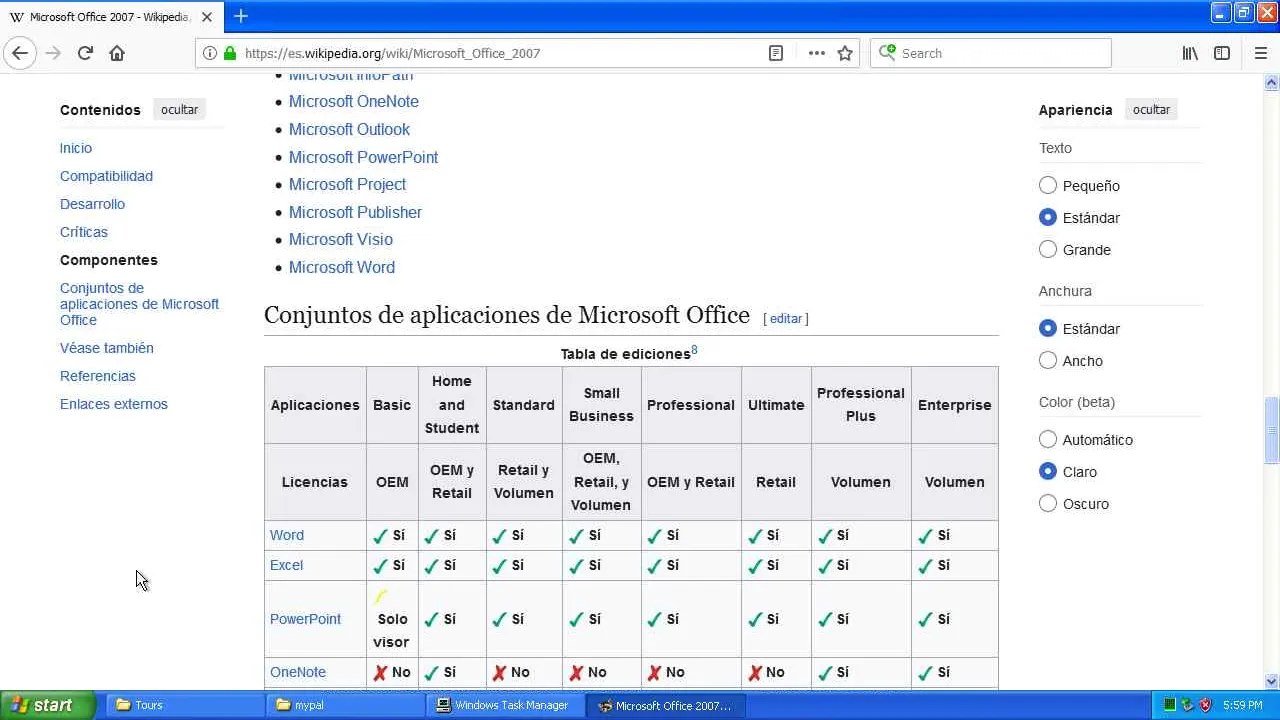Jump to Referencias section
Image resolution: width=1280 pixels, height=720 pixels.
(97, 376)
